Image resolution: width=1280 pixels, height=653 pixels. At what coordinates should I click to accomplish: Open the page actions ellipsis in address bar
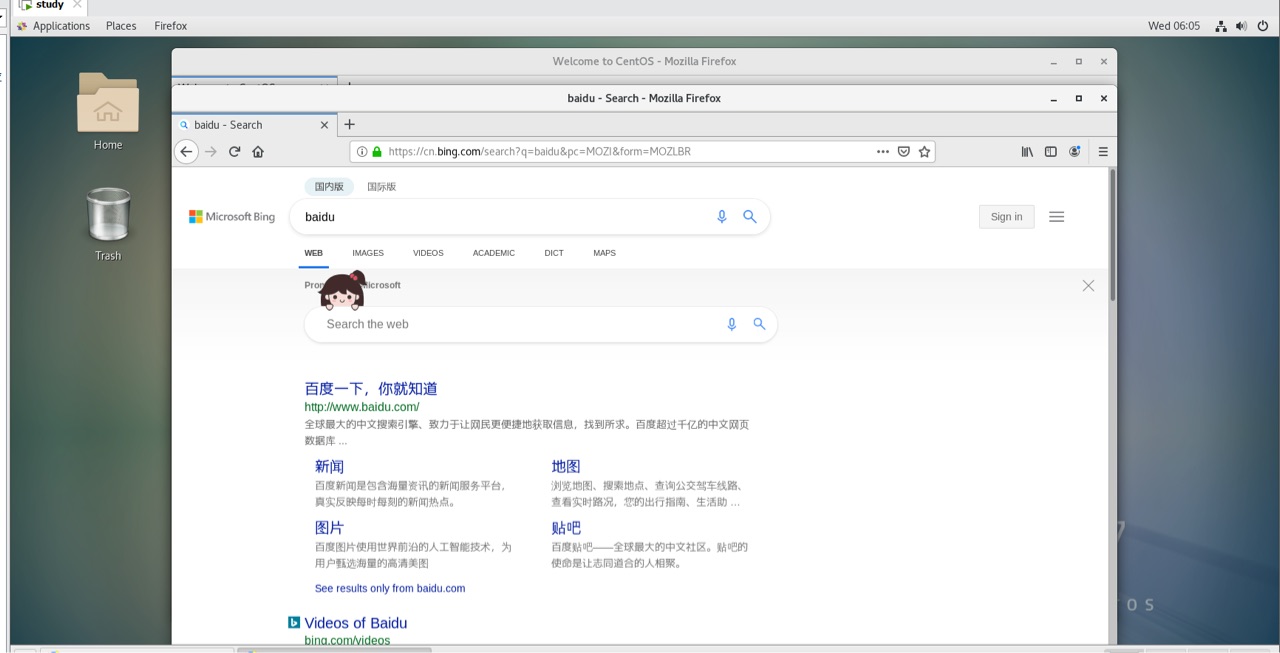pyautogui.click(x=883, y=151)
